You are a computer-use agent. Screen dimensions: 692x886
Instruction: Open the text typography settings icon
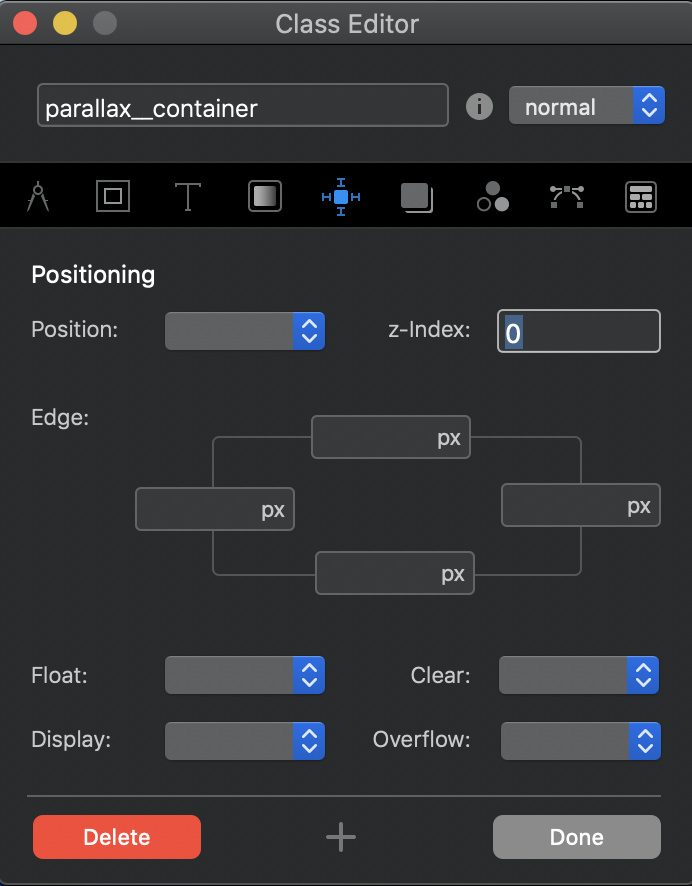188,197
